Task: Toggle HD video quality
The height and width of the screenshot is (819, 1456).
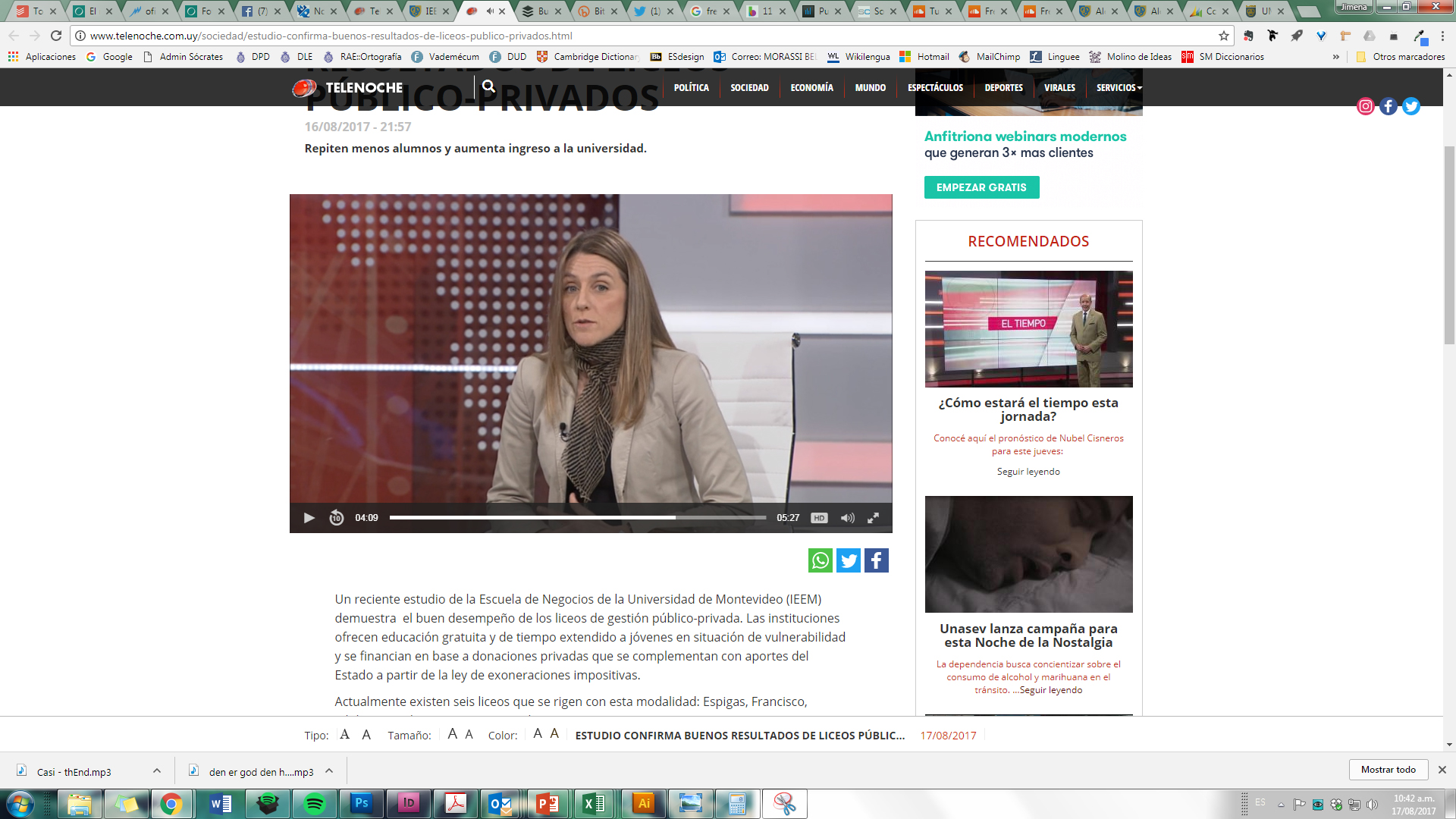Action: [x=819, y=518]
